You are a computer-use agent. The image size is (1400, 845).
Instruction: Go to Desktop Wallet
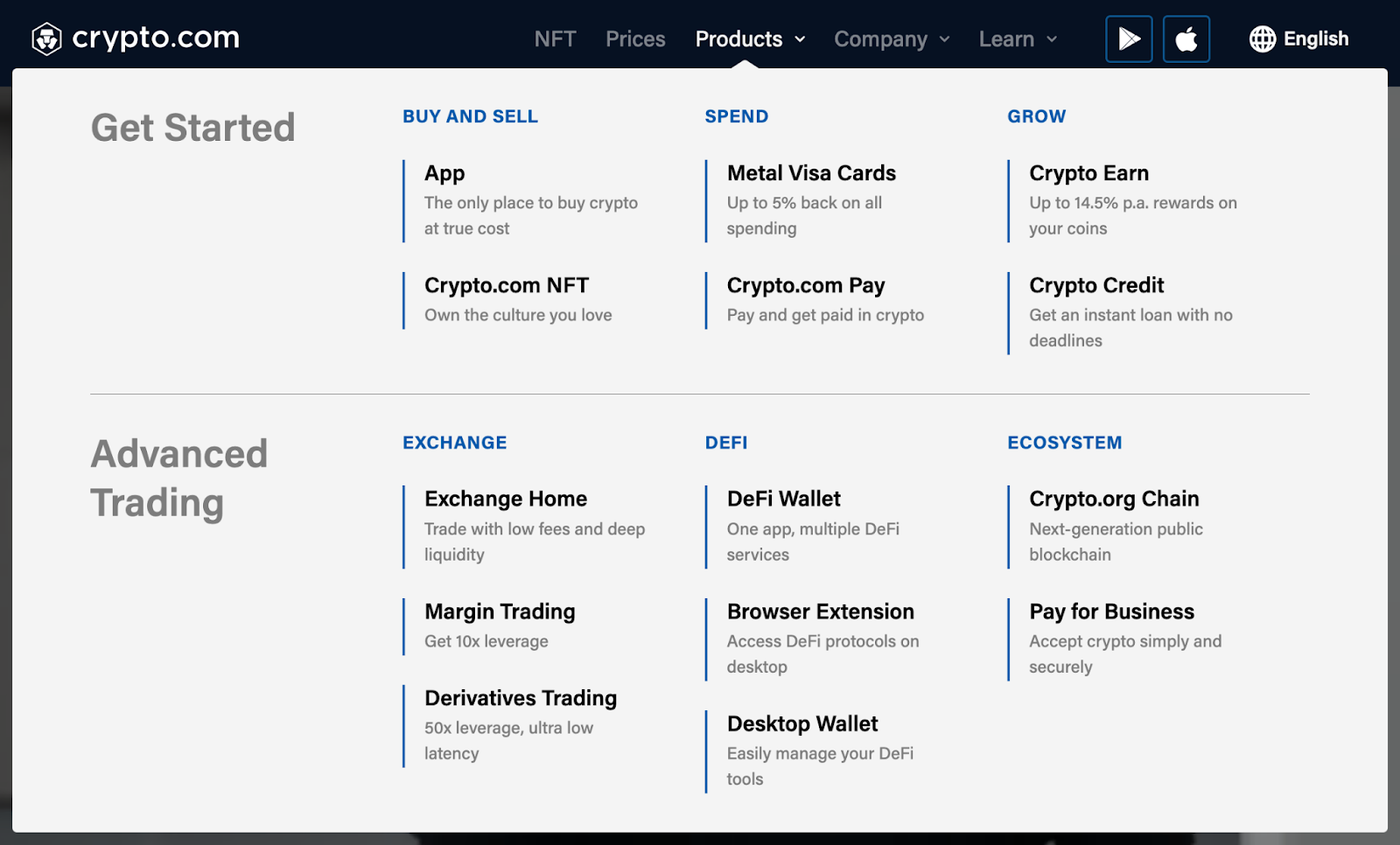(802, 723)
